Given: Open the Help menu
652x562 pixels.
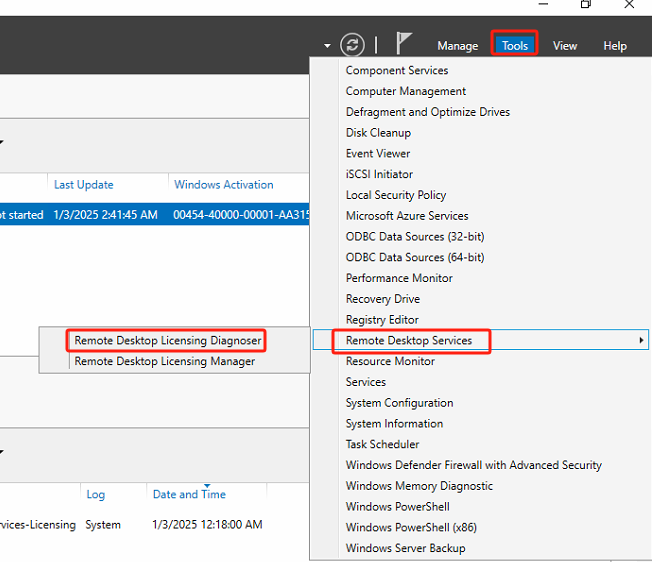Looking at the screenshot, I should tap(615, 46).
